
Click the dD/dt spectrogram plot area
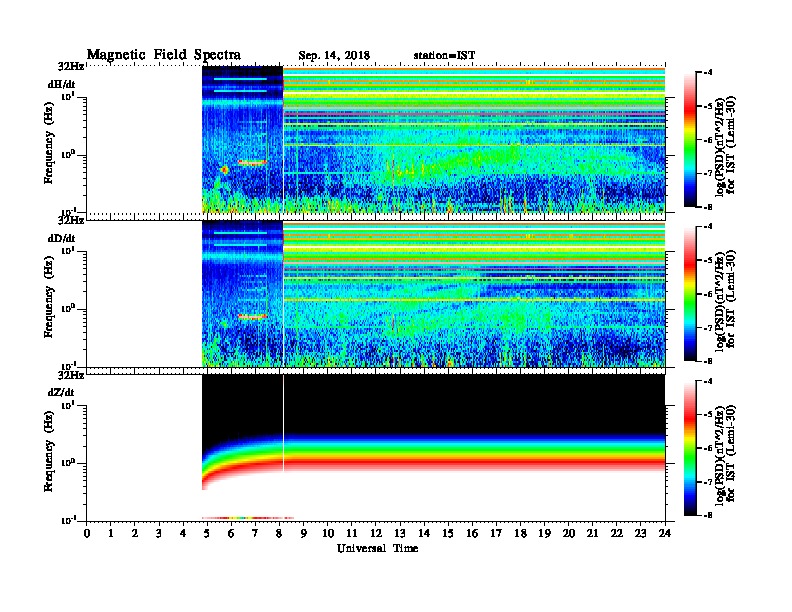tap(433, 294)
